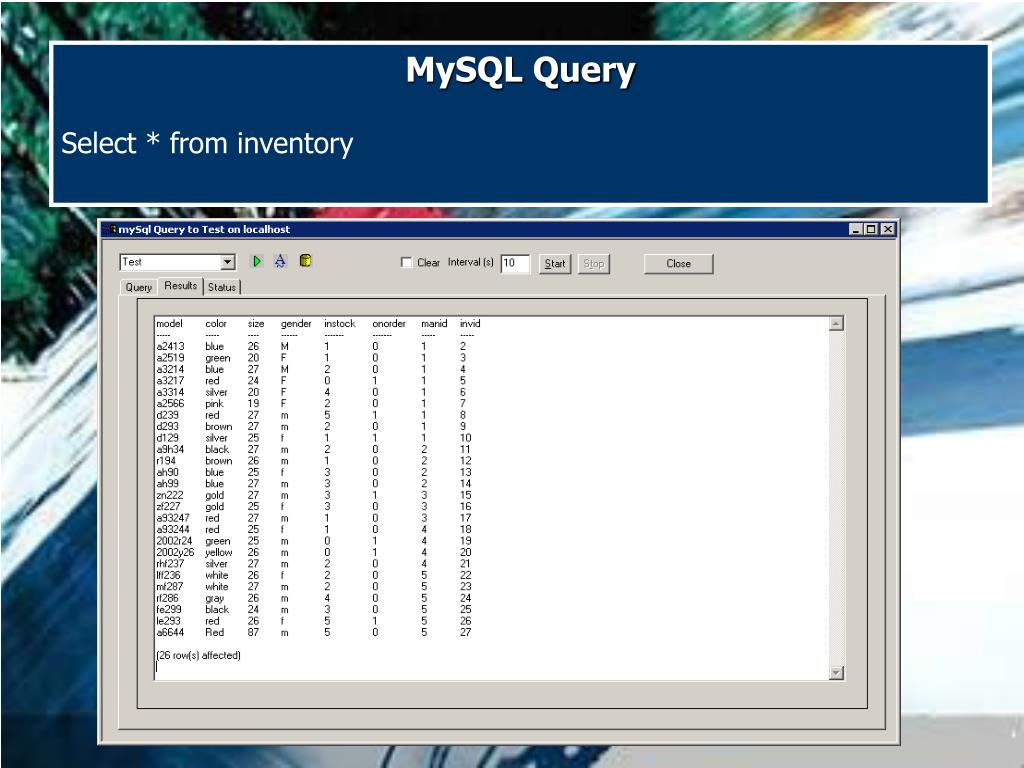Click the blue letter A font icon
1024x768 pixels.
280,261
